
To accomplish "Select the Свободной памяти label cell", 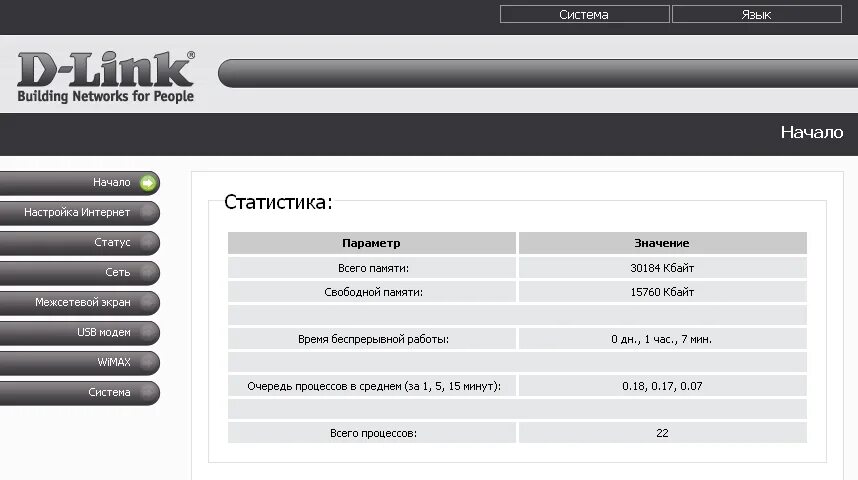I will click(x=372, y=292).
